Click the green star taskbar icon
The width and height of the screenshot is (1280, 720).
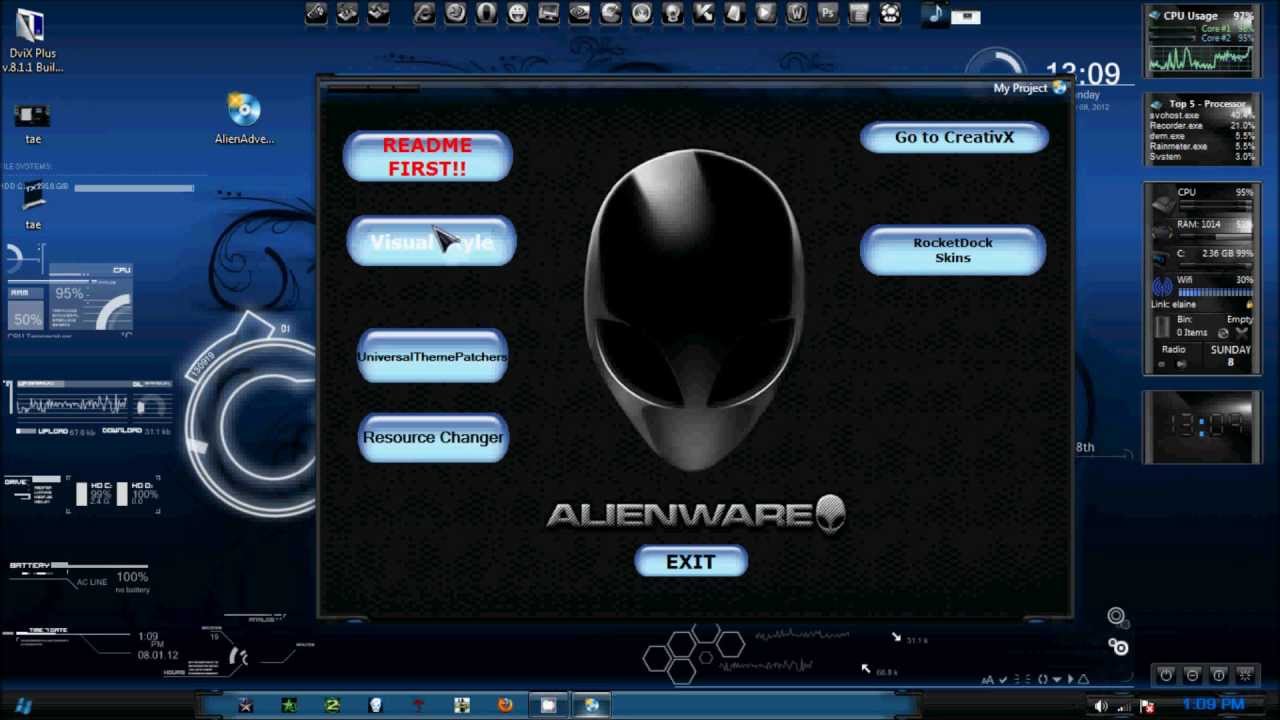(x=289, y=705)
